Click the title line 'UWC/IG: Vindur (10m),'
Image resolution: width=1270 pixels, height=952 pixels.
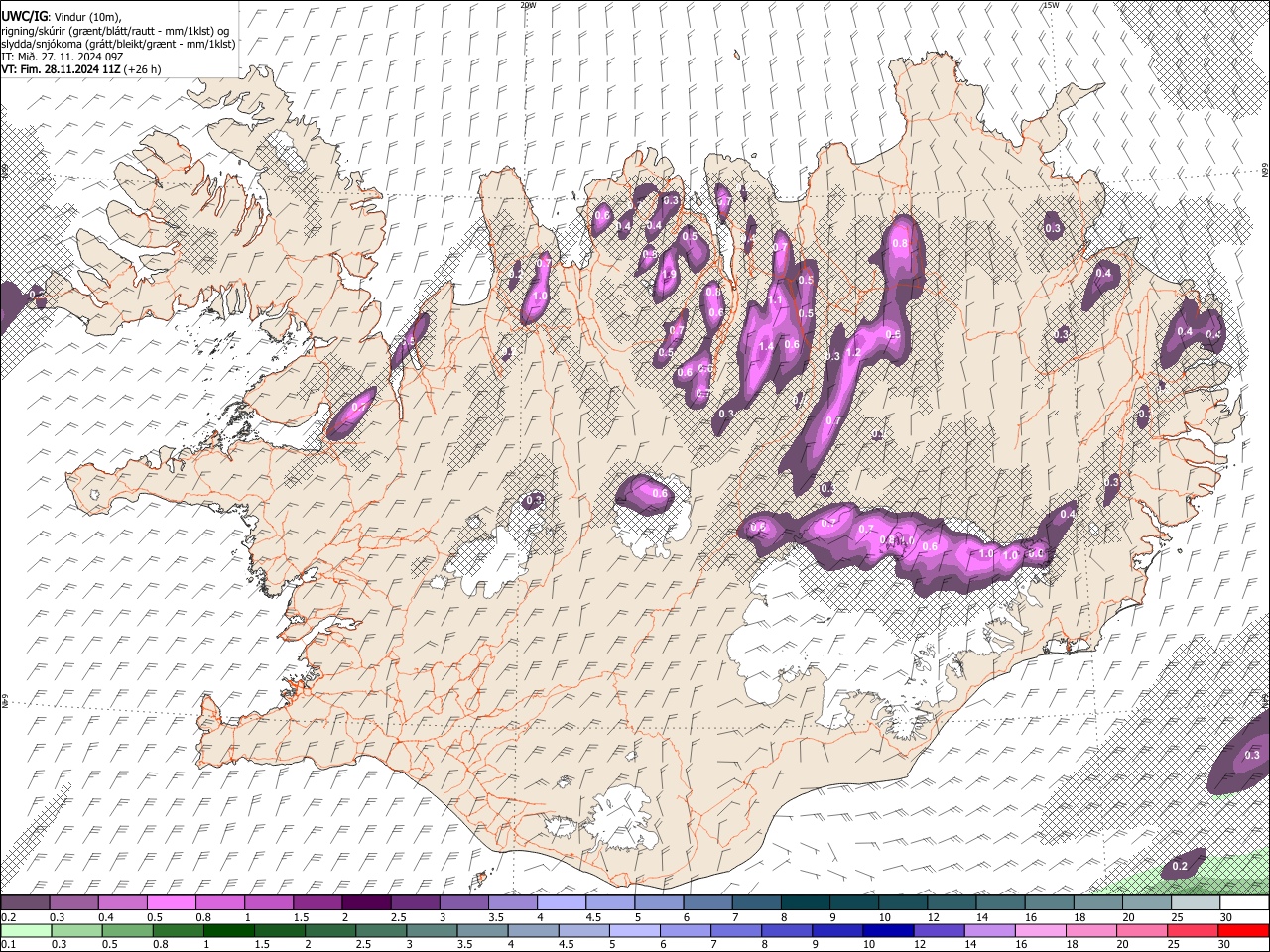click(61, 17)
